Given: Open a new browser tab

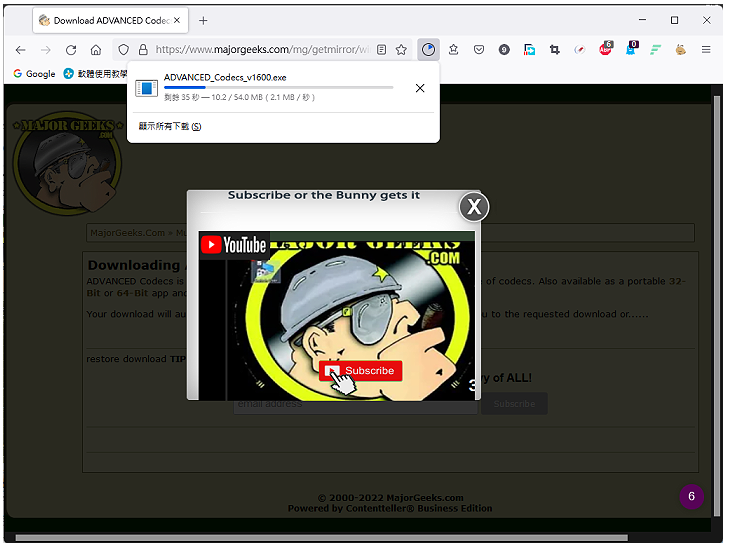Looking at the screenshot, I should click(203, 20).
